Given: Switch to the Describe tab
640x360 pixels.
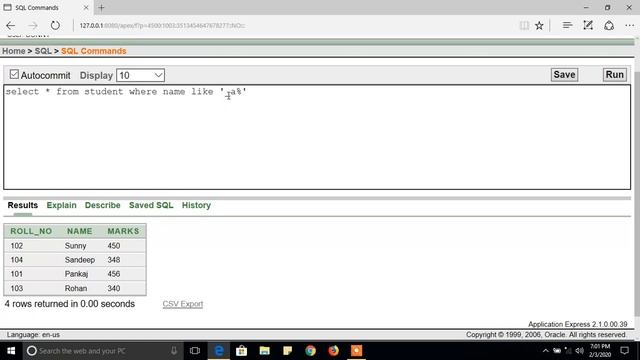Looking at the screenshot, I should tap(102, 205).
